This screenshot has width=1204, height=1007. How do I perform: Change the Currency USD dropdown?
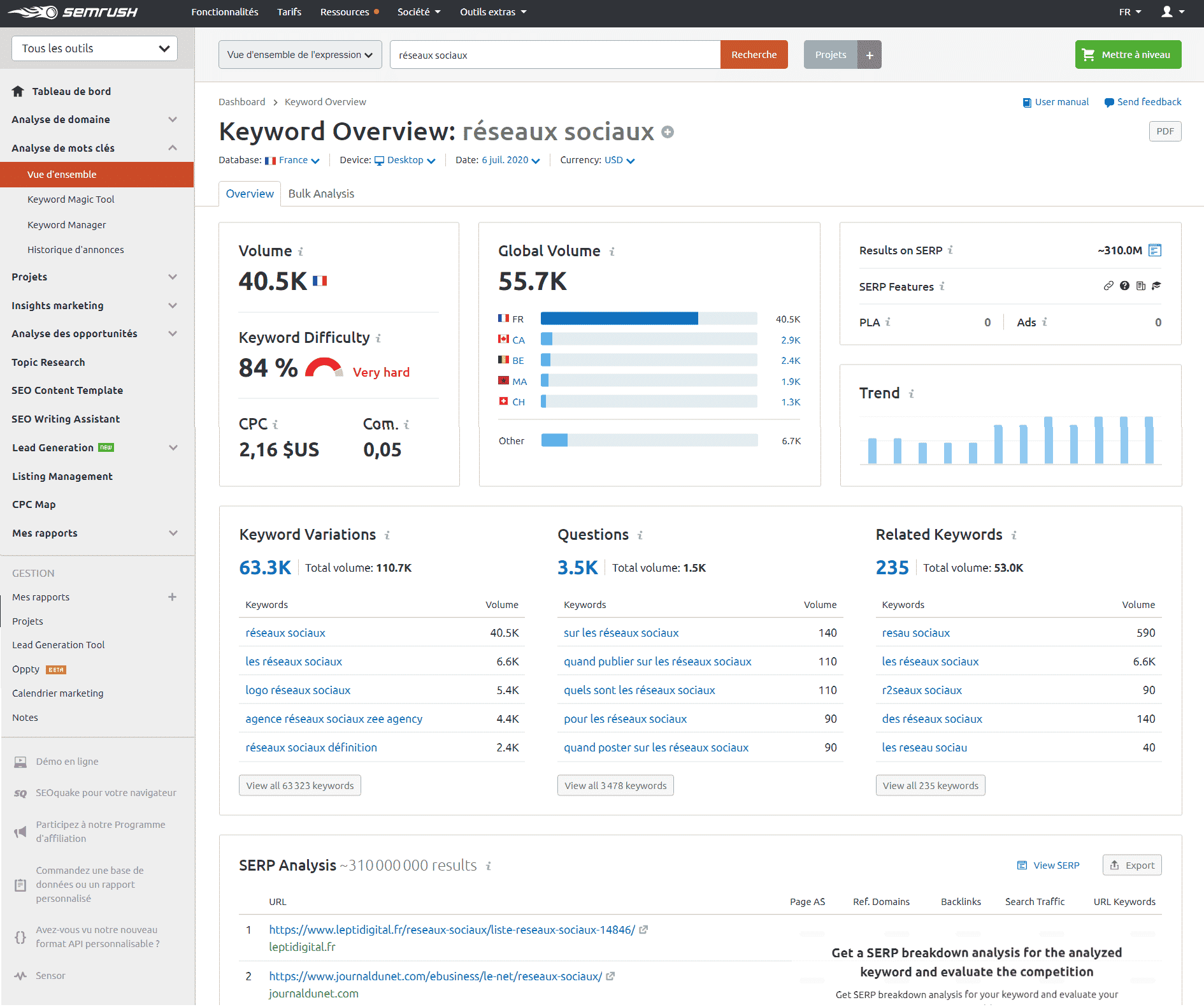click(x=619, y=161)
